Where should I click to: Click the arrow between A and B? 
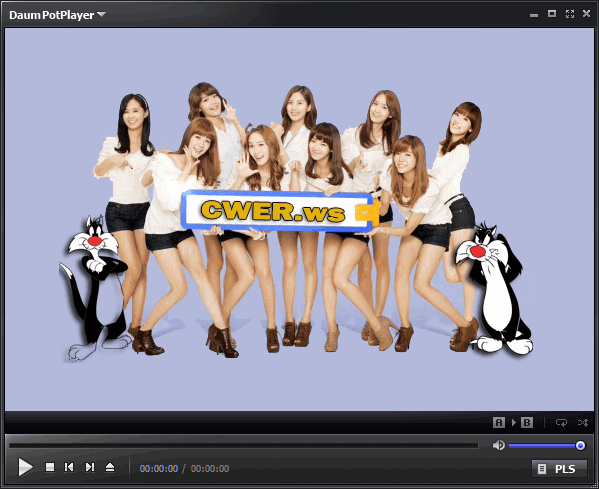(x=513, y=423)
